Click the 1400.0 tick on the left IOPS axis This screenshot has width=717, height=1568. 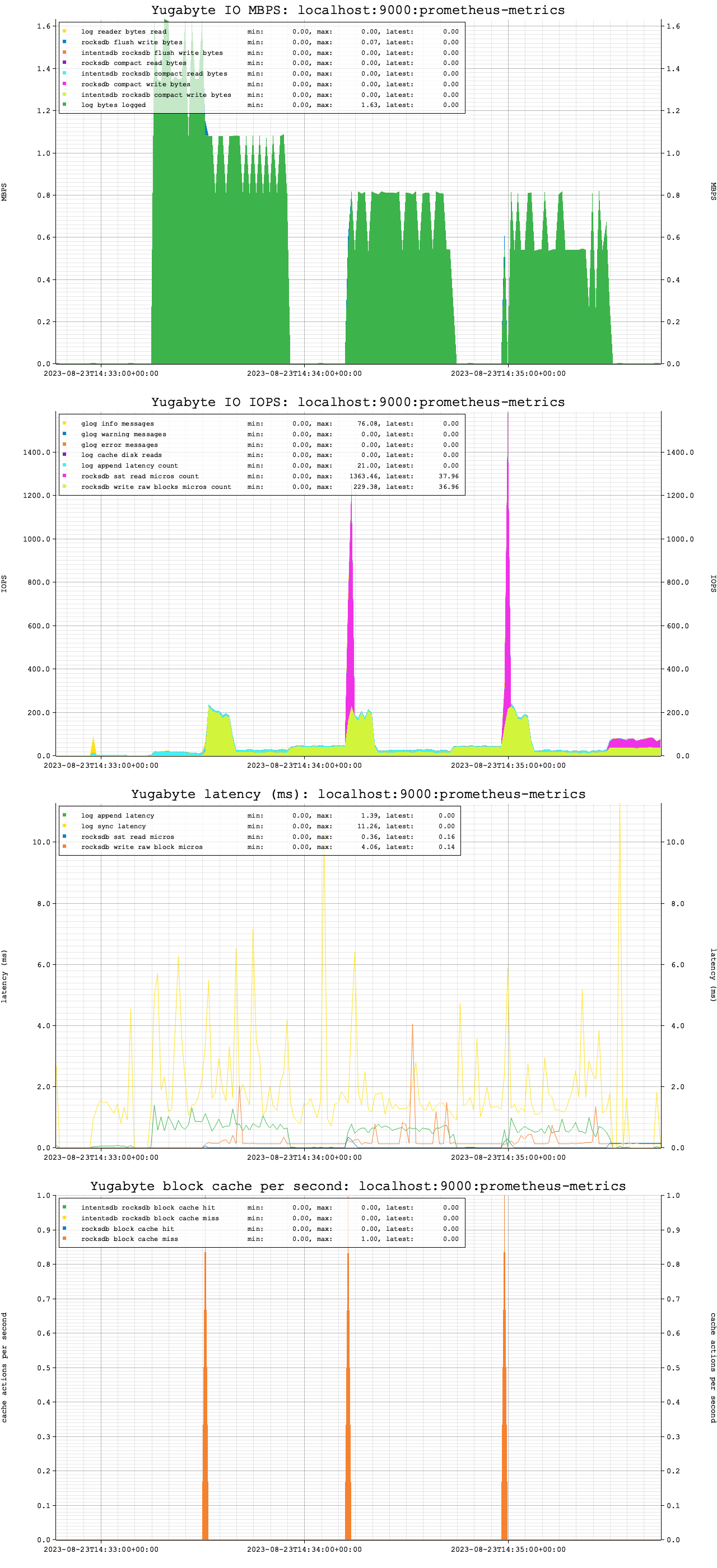tap(36, 452)
